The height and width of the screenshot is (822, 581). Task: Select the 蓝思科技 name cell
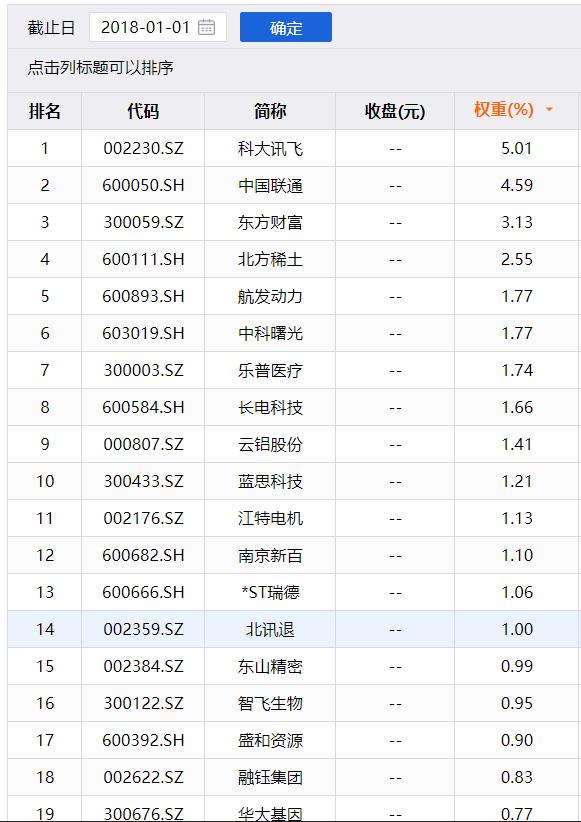click(x=270, y=481)
